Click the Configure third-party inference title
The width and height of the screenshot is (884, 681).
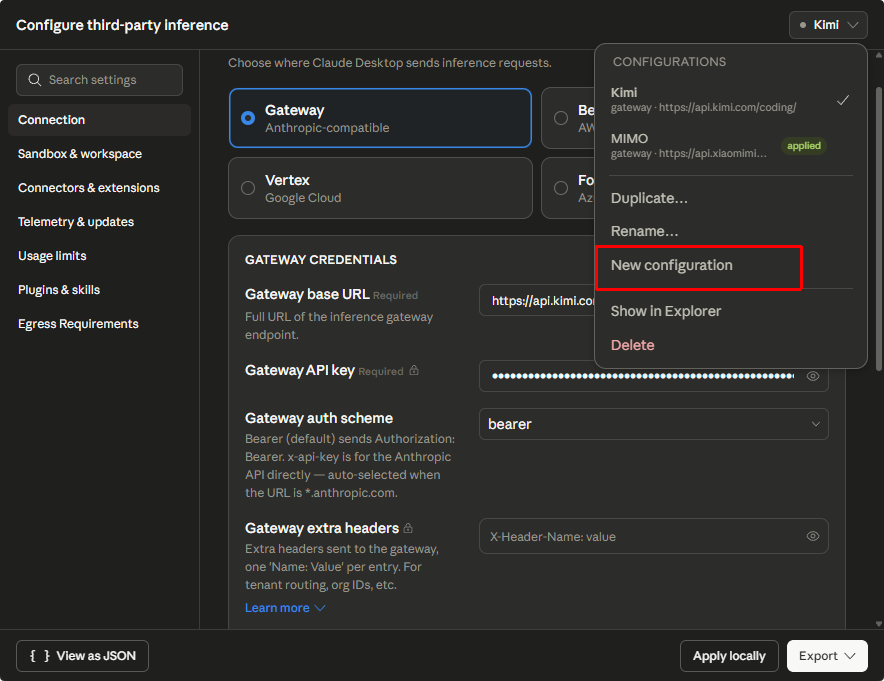(x=122, y=25)
